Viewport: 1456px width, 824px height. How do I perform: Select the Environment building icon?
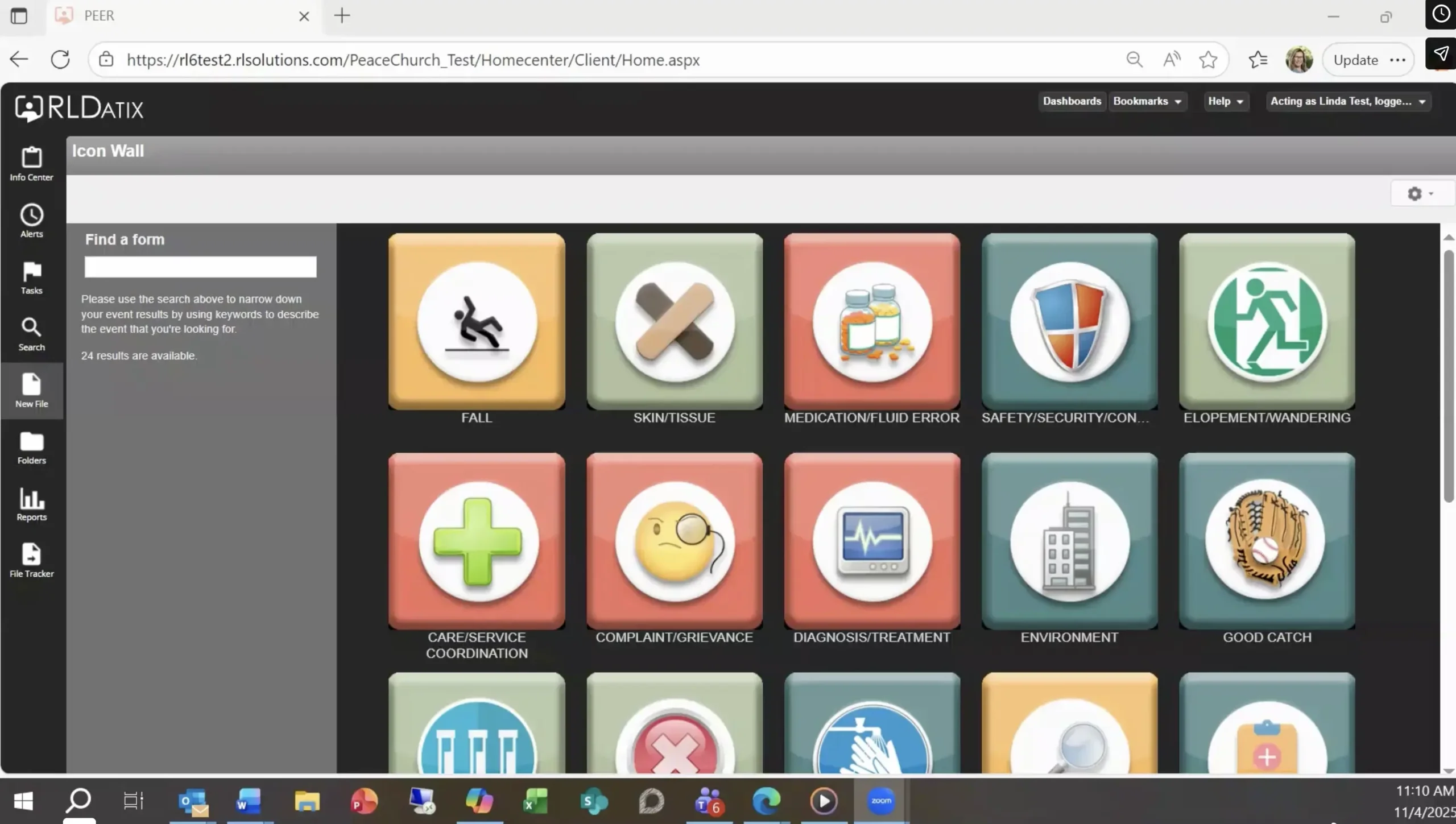click(x=1069, y=541)
